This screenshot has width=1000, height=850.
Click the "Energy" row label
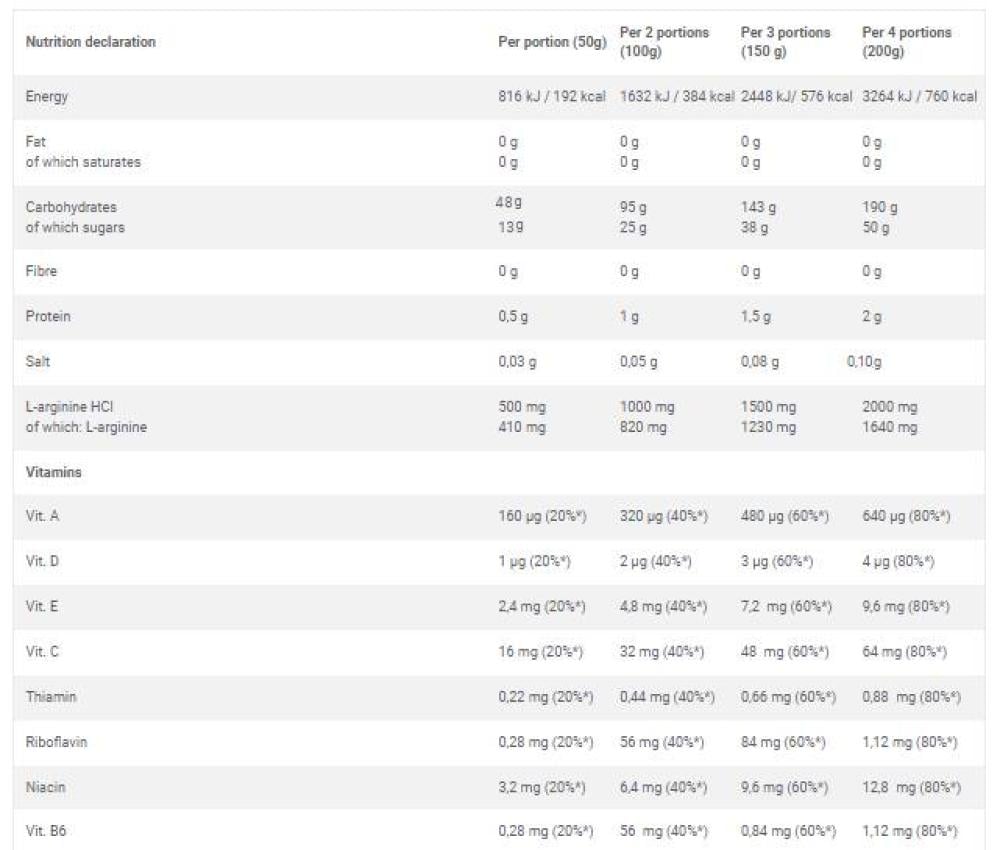(46, 97)
